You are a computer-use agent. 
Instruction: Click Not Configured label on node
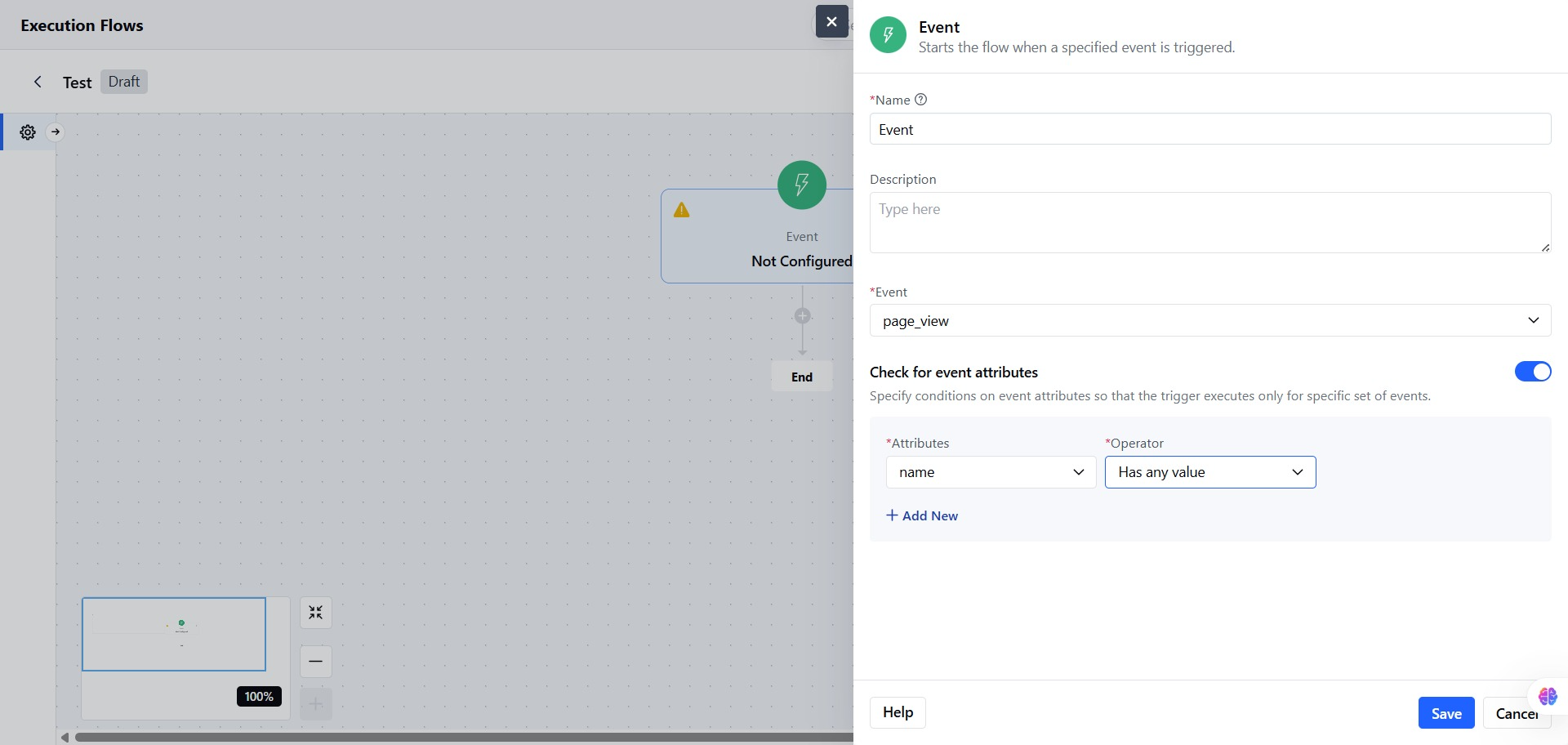pos(801,261)
